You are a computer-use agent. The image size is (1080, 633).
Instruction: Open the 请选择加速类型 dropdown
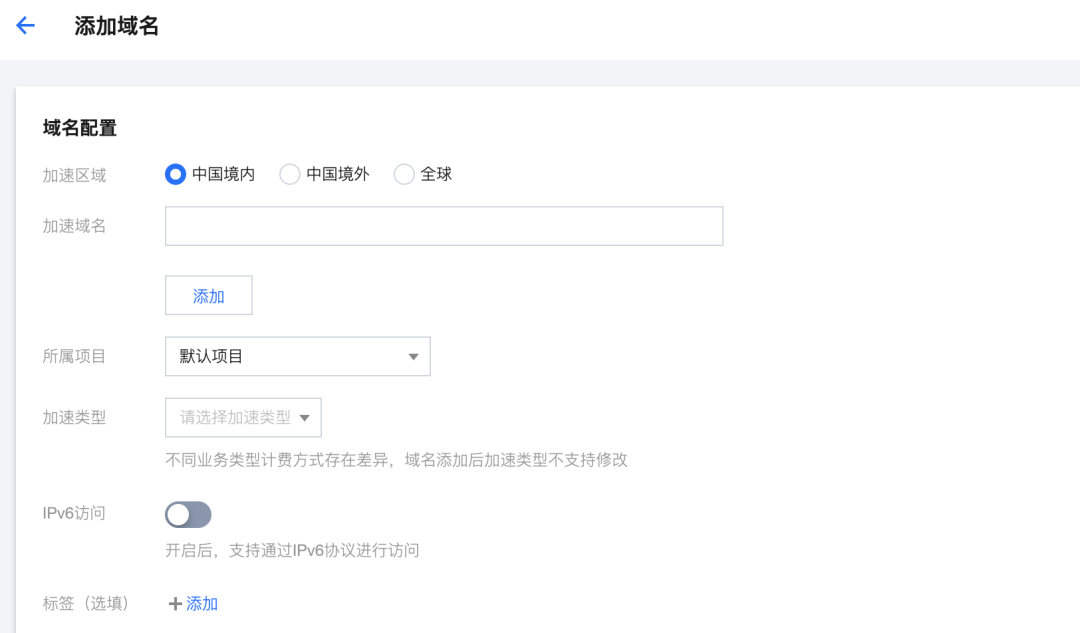click(x=243, y=417)
